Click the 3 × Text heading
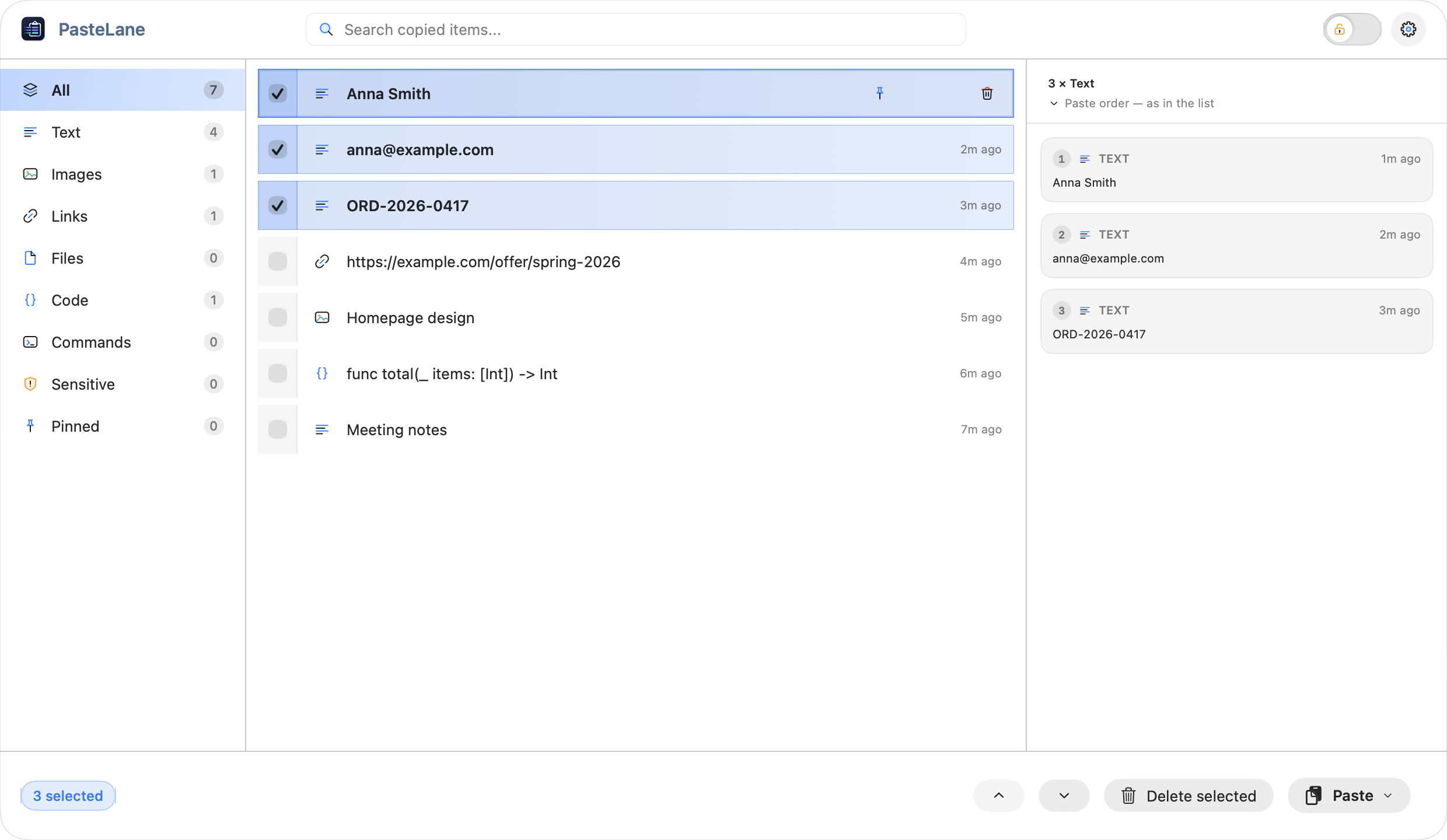This screenshot has height=840, width=1447. click(1071, 83)
